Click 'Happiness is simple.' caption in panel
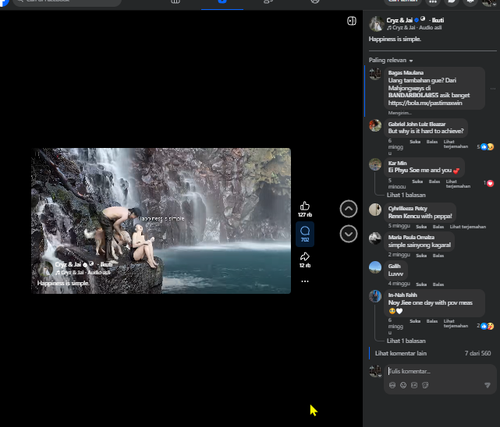The height and width of the screenshot is (427, 500). coord(395,39)
